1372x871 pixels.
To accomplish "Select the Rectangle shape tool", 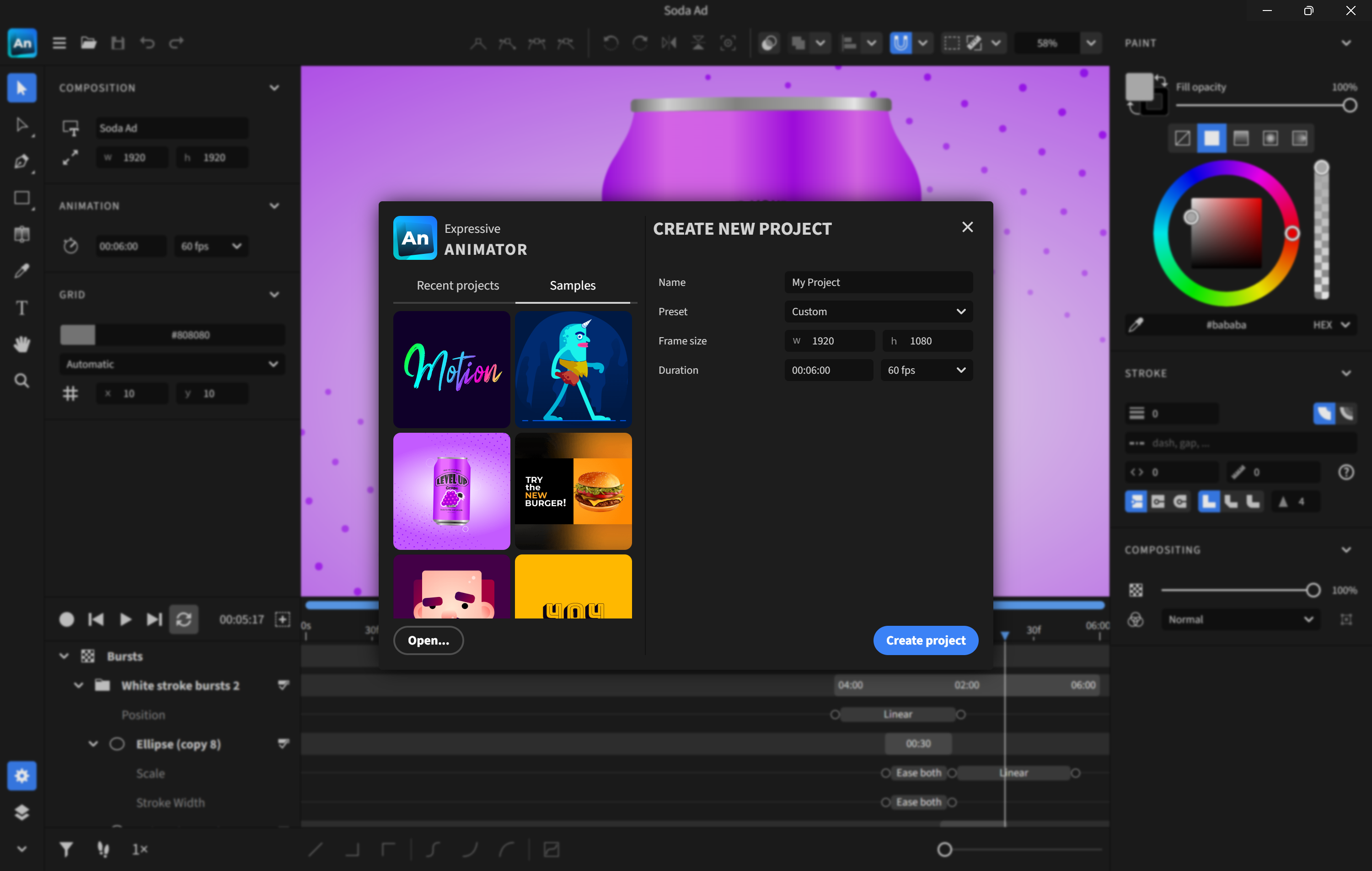I will (x=21, y=198).
